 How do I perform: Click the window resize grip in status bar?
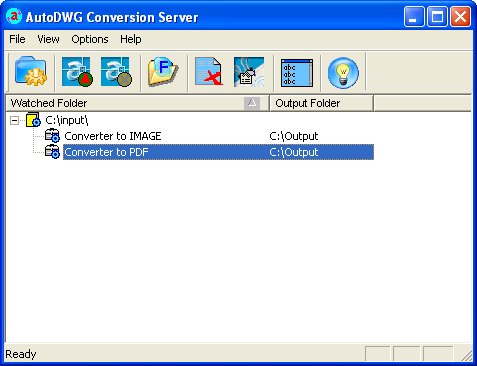coord(466,355)
